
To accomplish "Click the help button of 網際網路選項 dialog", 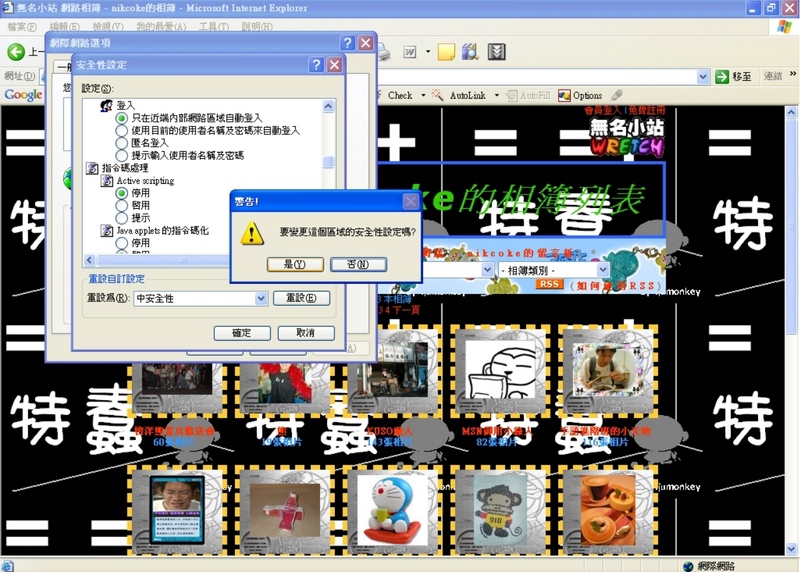I will pyautogui.click(x=347, y=43).
